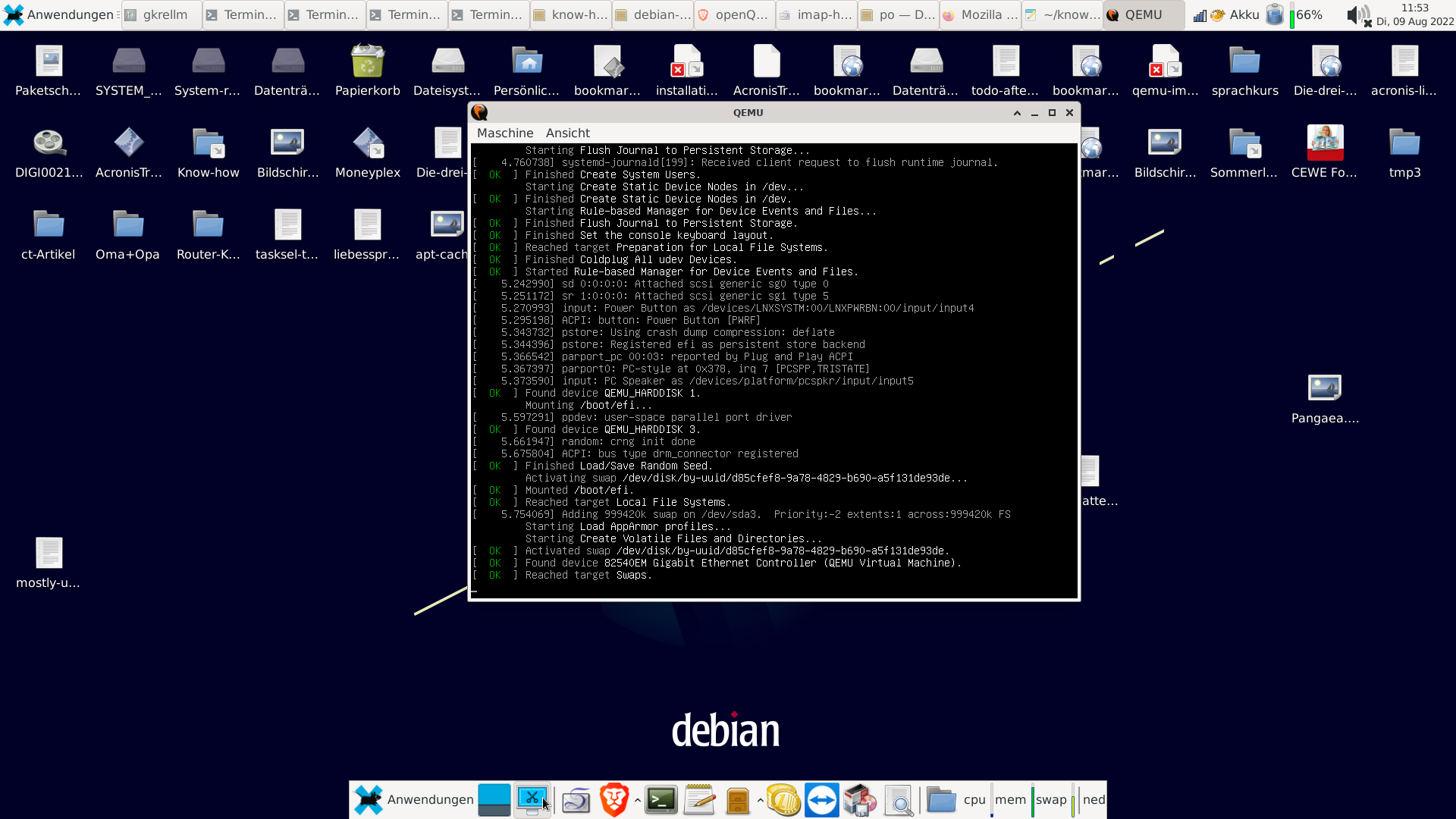Image resolution: width=1456 pixels, height=819 pixels.
Task: Select the System-r... drive desktop icon
Action: click(x=208, y=71)
